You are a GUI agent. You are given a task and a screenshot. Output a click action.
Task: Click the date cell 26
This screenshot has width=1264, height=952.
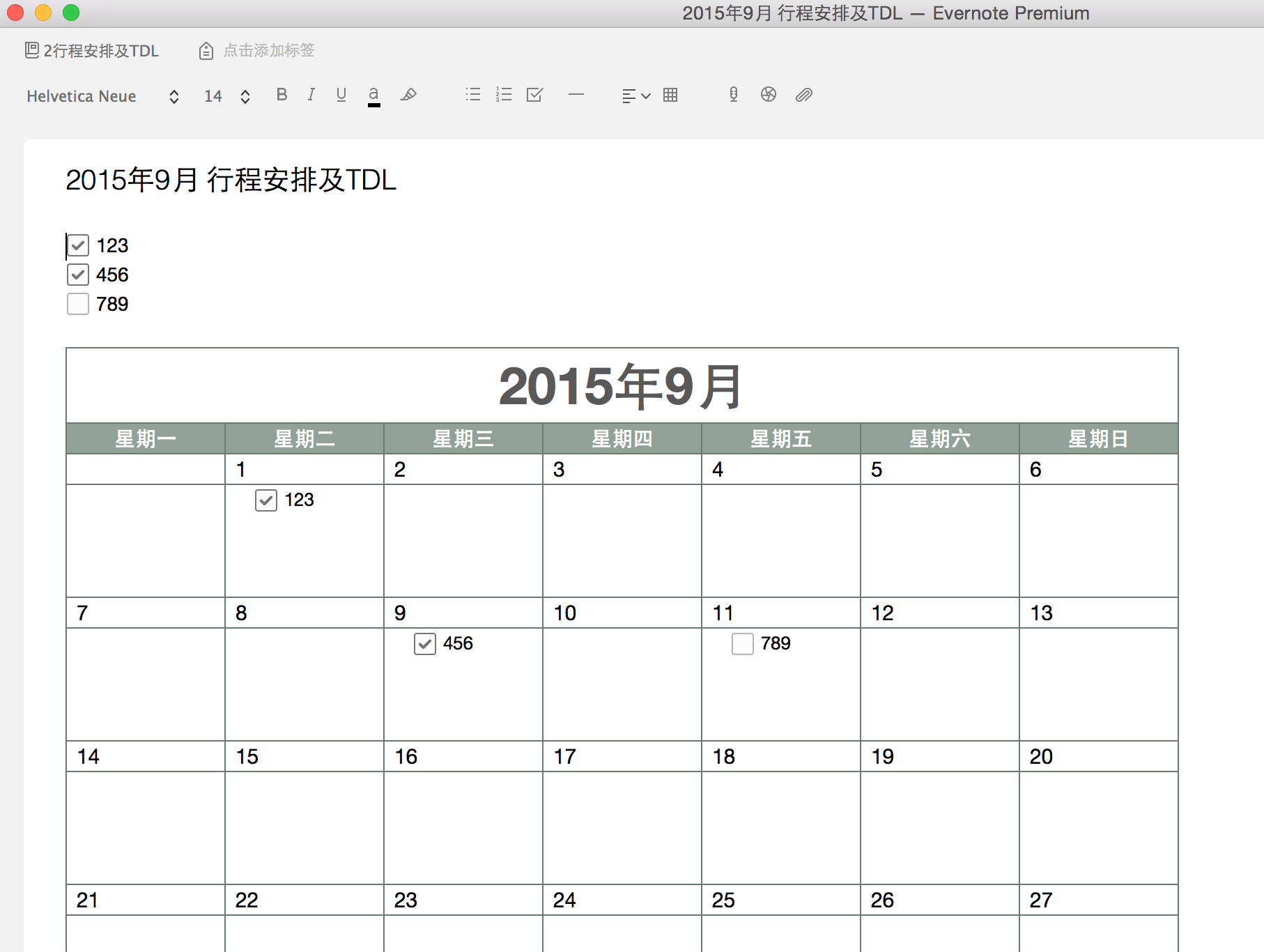(940, 900)
